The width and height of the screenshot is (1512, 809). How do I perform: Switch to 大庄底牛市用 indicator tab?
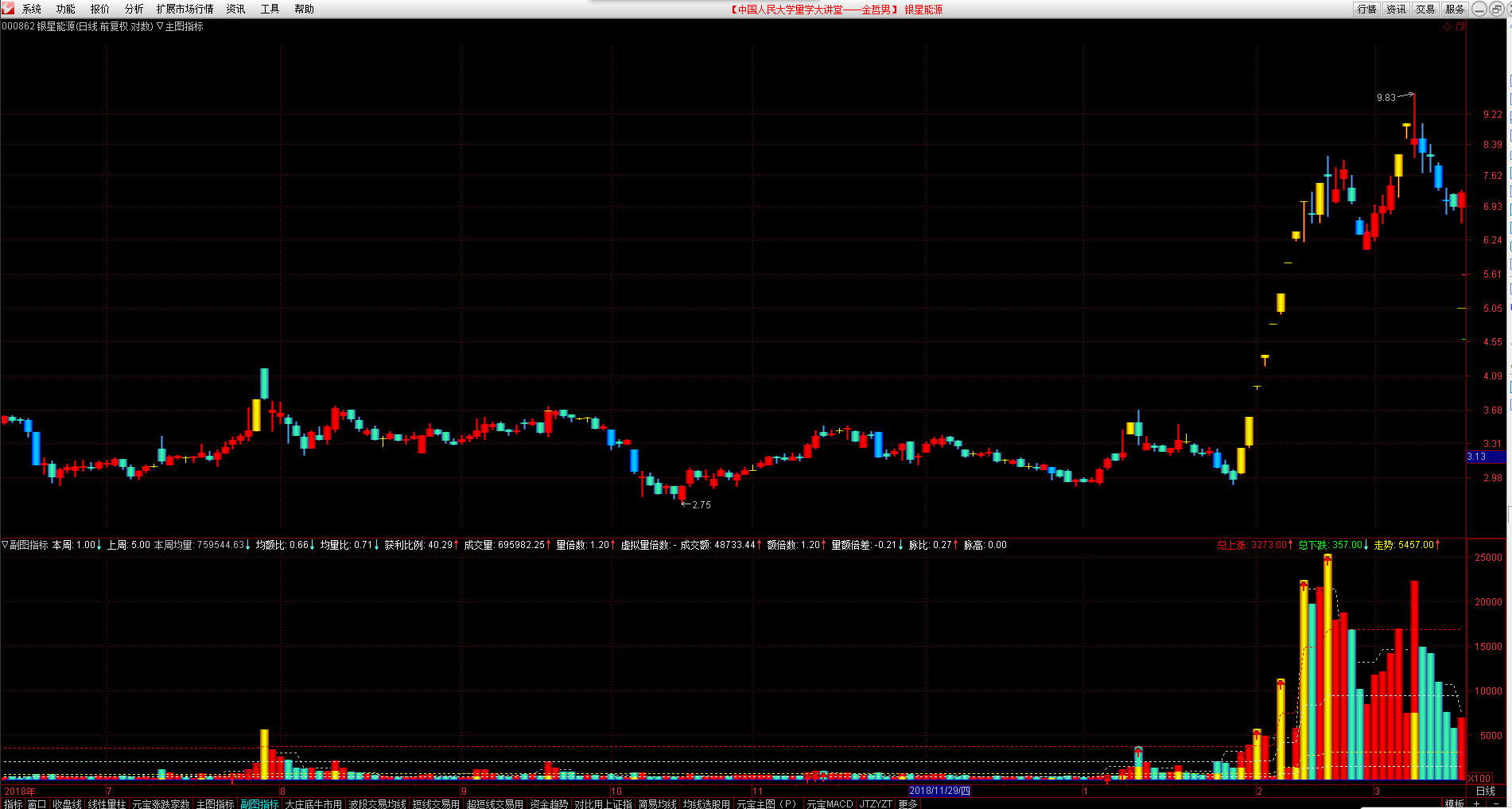[x=314, y=803]
